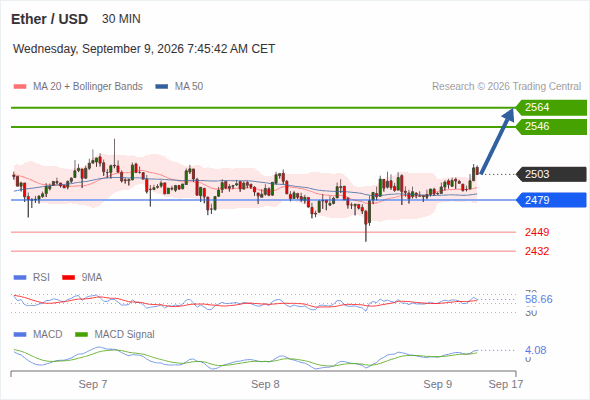Image resolution: width=590 pixels, height=400 pixels.
Task: Click the MA 50 blue legend swatch
Action: coord(161,87)
